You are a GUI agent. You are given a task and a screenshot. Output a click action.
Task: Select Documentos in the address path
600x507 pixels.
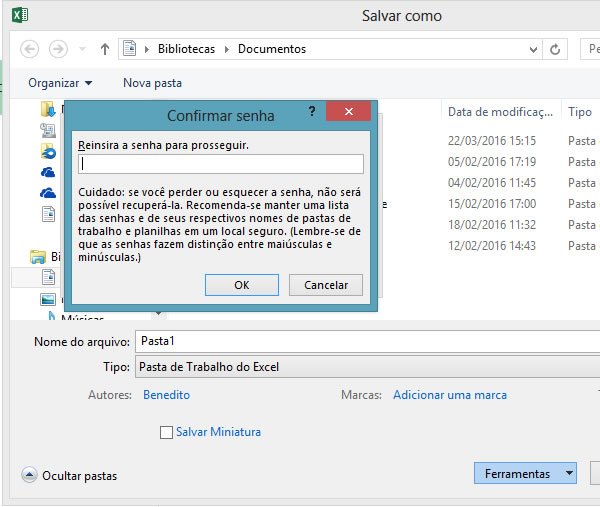pos(272,49)
